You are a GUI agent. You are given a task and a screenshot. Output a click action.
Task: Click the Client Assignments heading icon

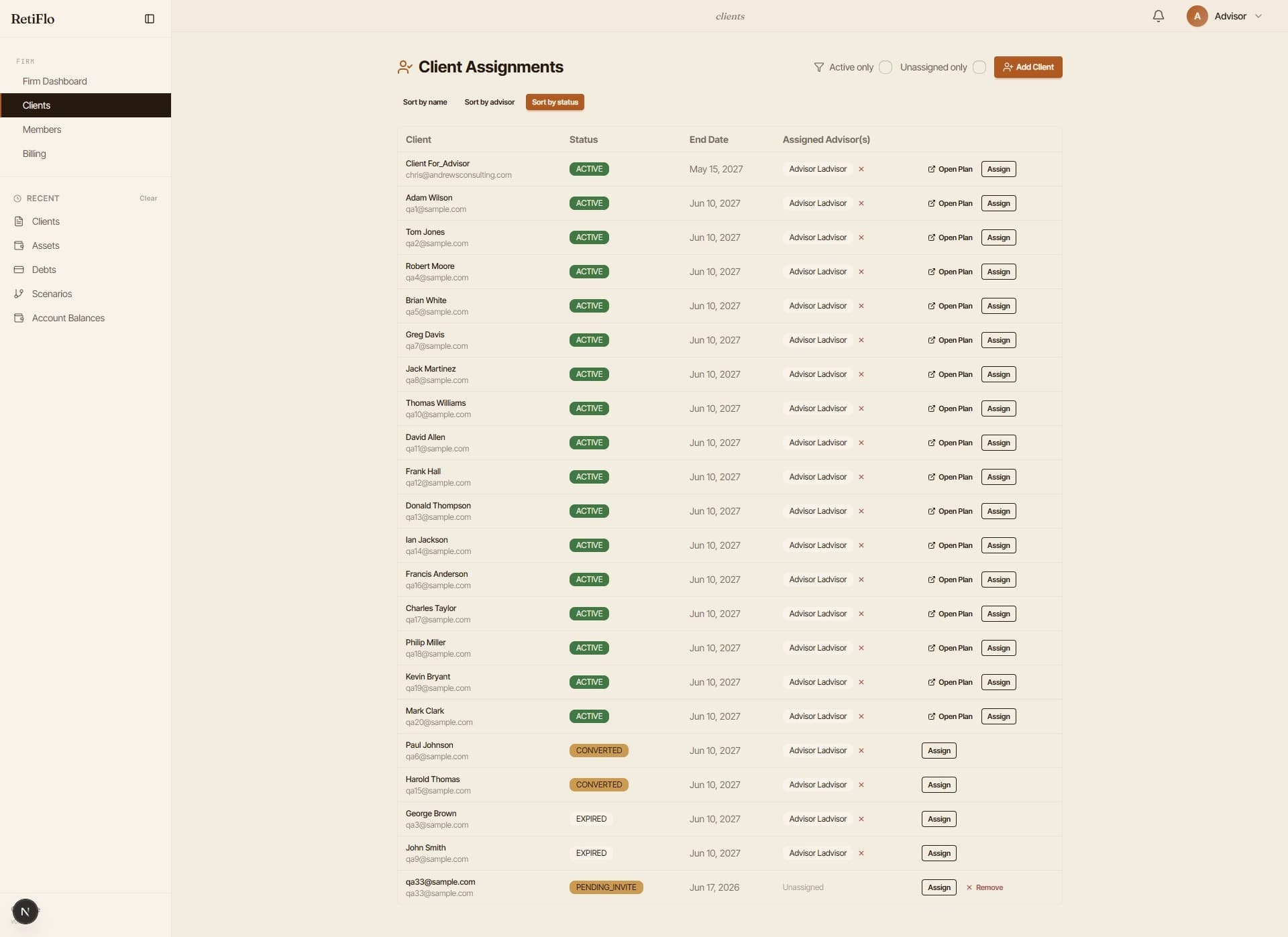click(x=405, y=67)
